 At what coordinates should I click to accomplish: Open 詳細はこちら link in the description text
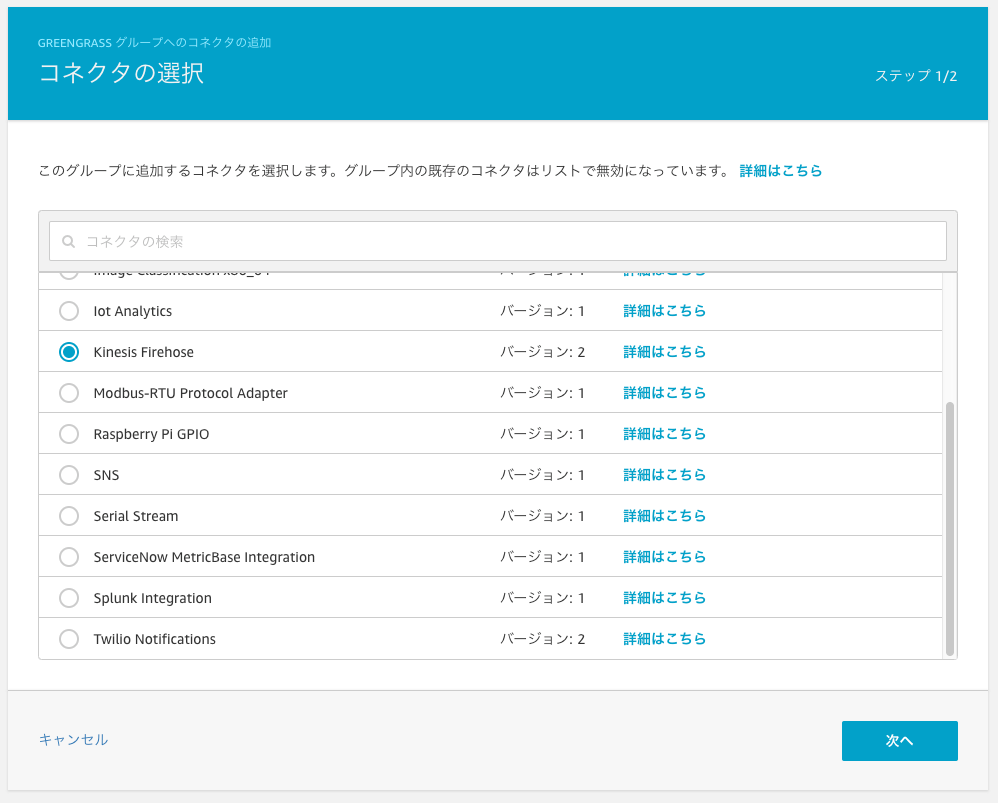tap(780, 171)
